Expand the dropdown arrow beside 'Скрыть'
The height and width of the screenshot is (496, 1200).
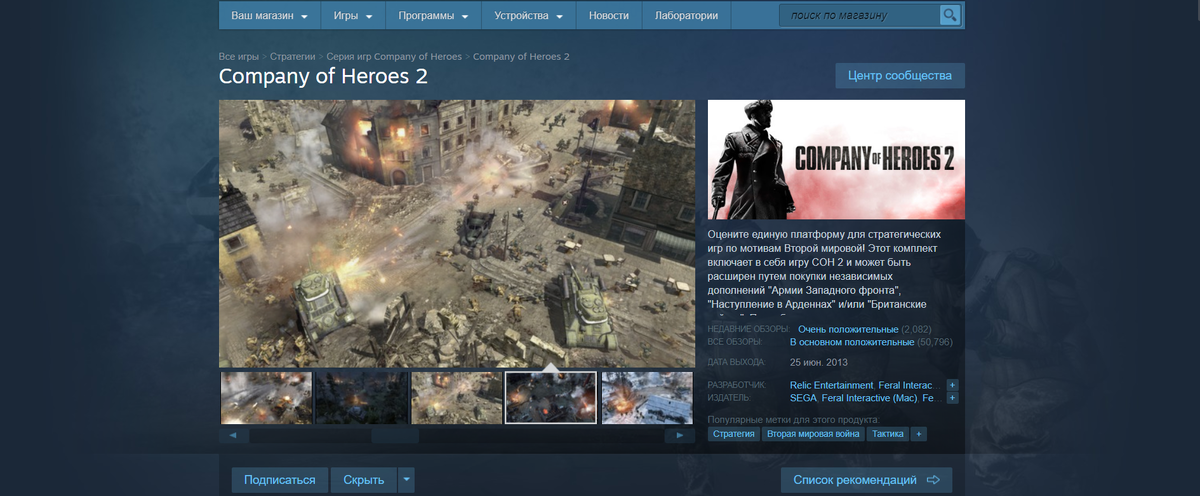406,480
